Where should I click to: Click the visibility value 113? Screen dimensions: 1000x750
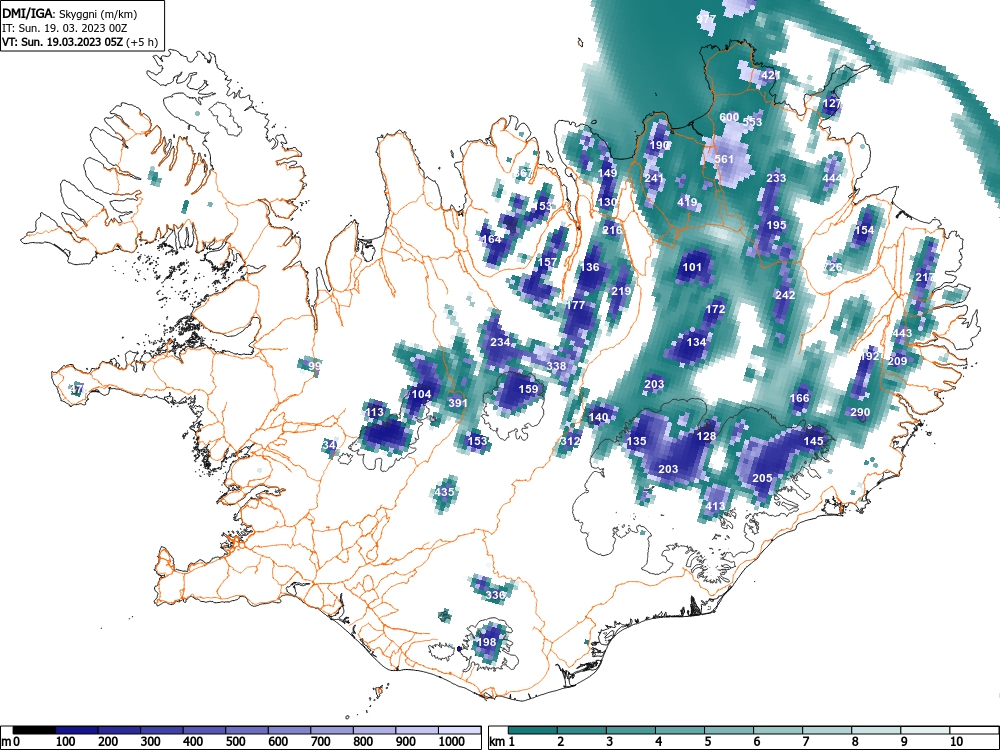pyautogui.click(x=374, y=413)
